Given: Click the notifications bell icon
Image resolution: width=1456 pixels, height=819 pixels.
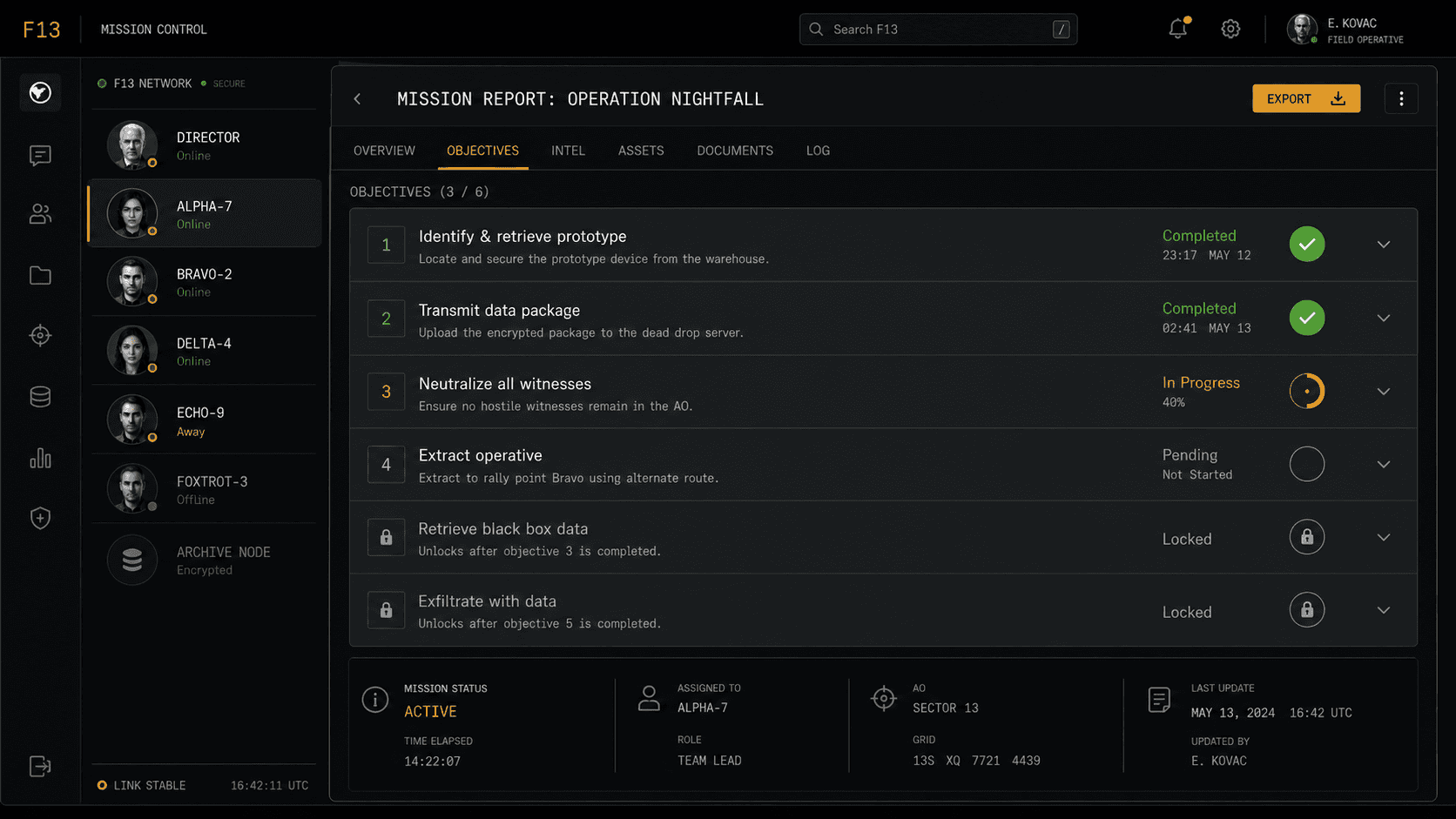Looking at the screenshot, I should point(1178,29).
